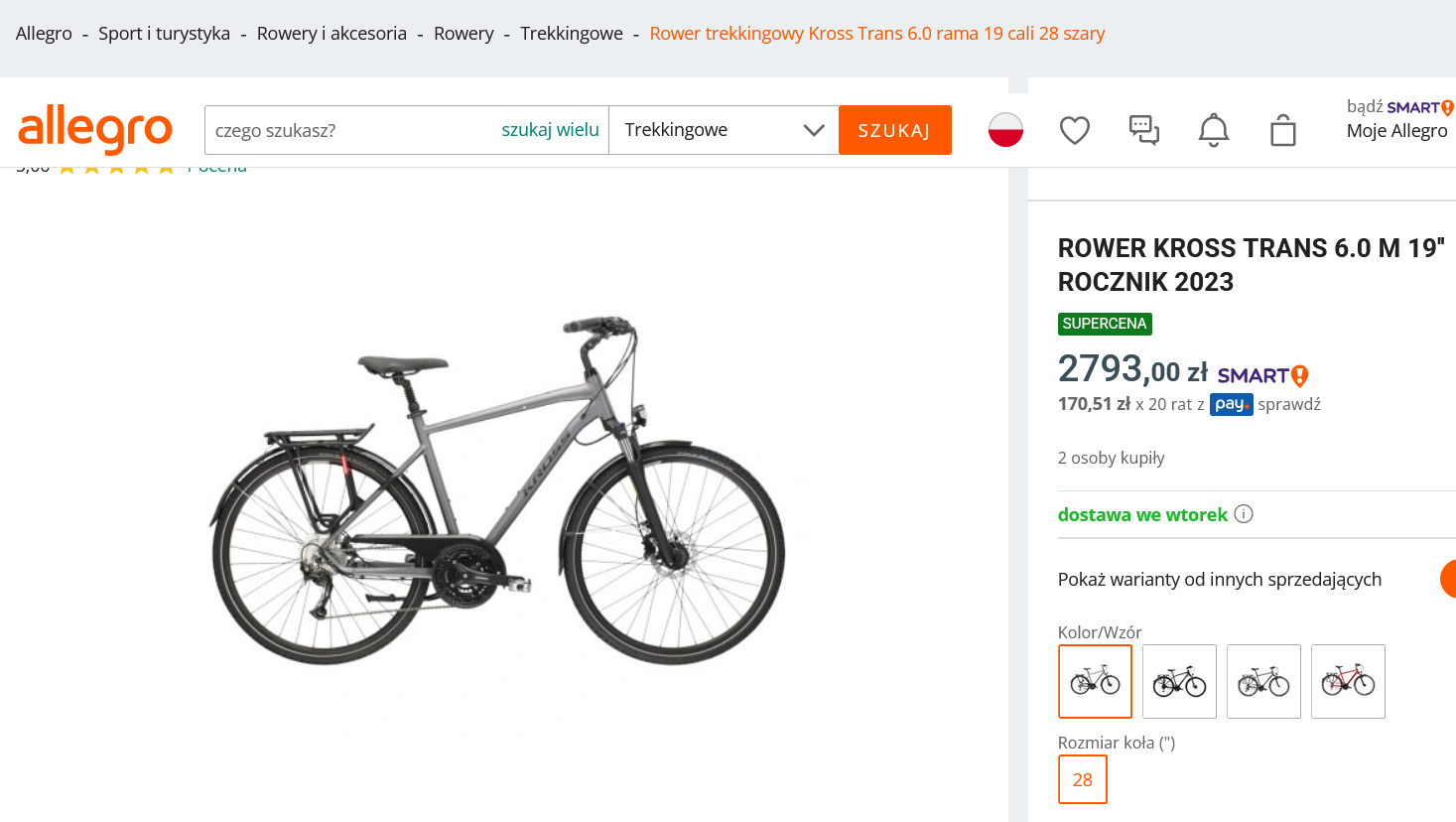Go to Sport i turystyka breadcrumb
The height and width of the screenshot is (822, 1456).
pos(164,34)
